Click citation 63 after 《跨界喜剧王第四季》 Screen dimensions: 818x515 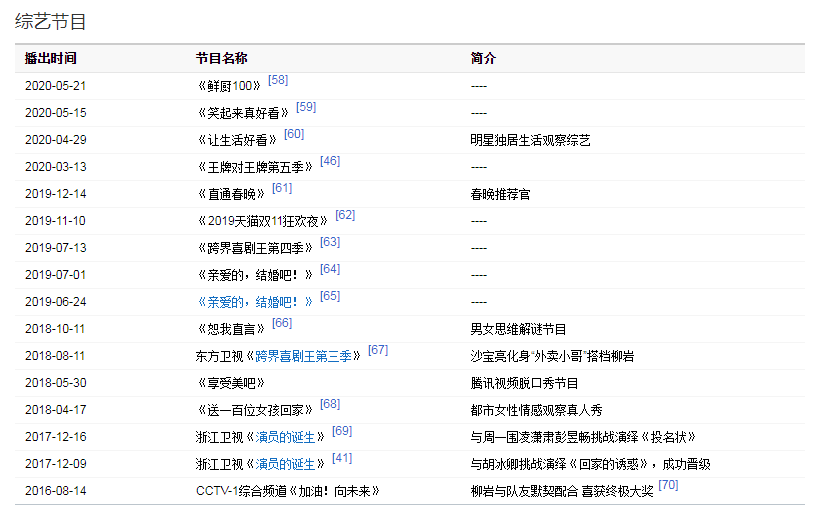tap(330, 242)
